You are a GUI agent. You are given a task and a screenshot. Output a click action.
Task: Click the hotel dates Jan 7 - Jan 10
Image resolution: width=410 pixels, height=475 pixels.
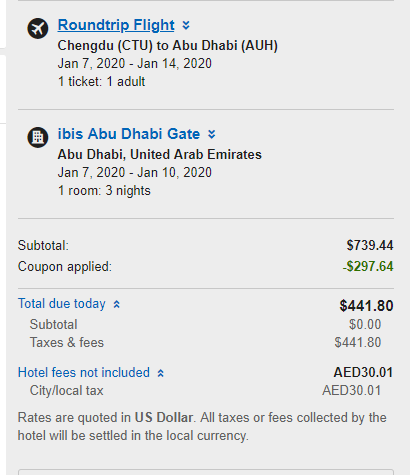(x=135, y=173)
